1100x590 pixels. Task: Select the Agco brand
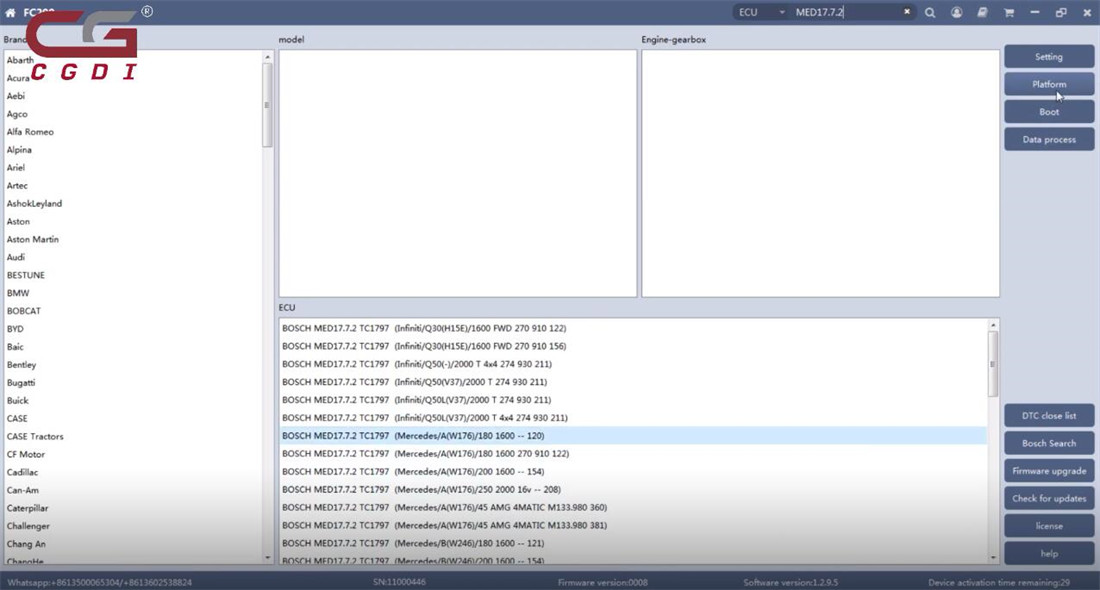133,114
